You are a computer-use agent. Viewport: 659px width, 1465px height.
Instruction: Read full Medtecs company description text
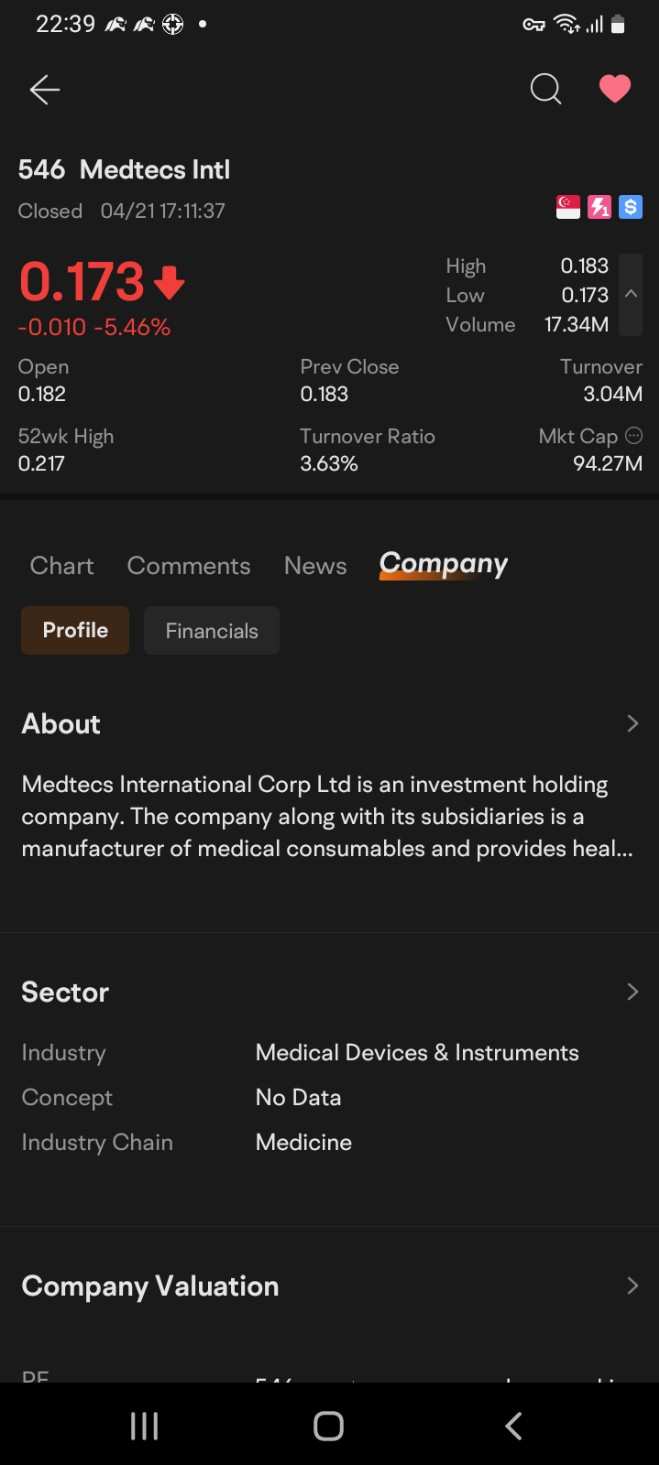pos(327,817)
